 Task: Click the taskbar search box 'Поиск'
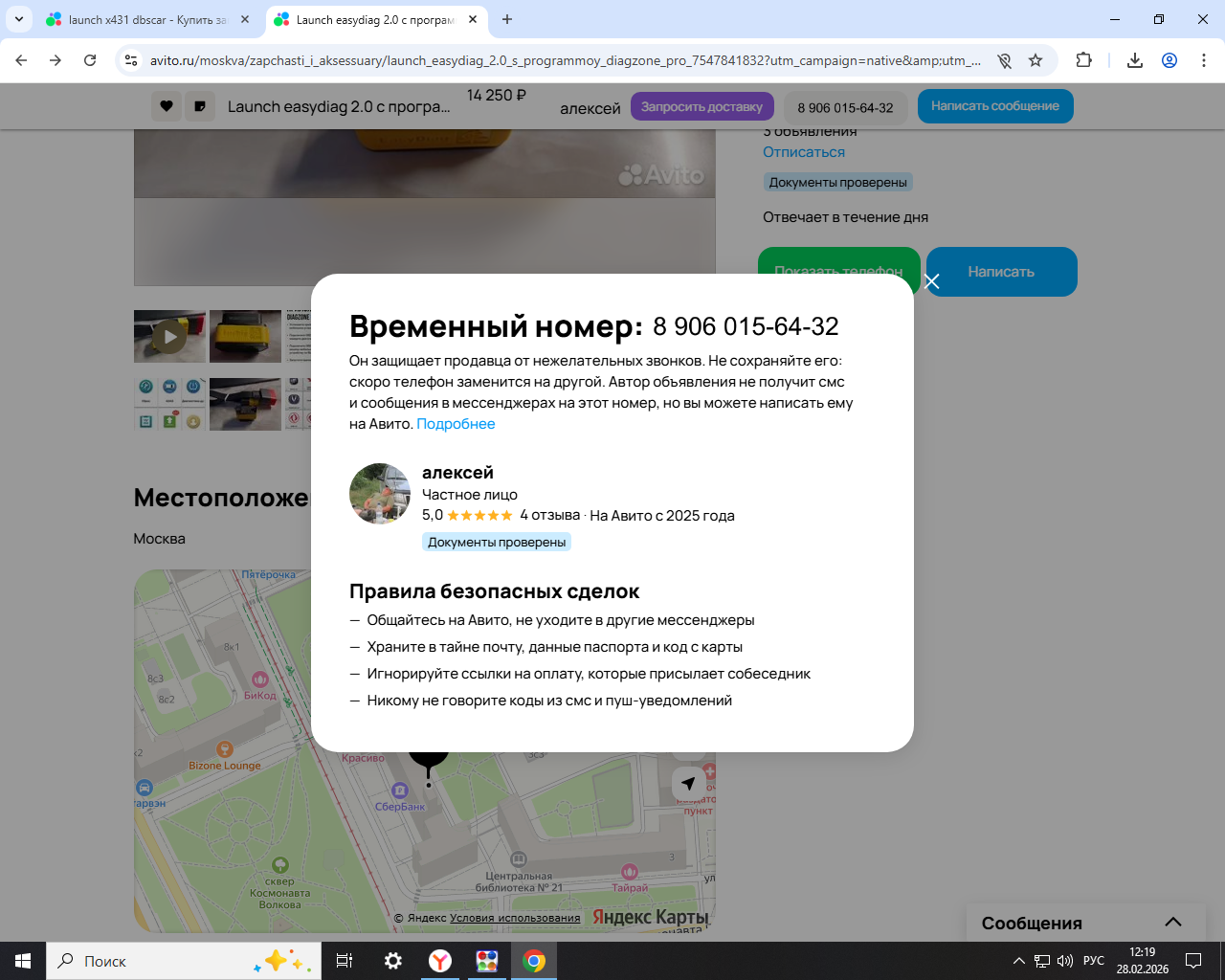[183, 961]
